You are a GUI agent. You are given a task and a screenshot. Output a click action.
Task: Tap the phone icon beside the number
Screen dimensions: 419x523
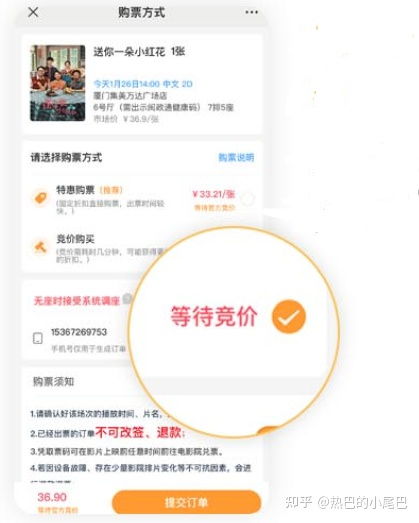coord(38,338)
